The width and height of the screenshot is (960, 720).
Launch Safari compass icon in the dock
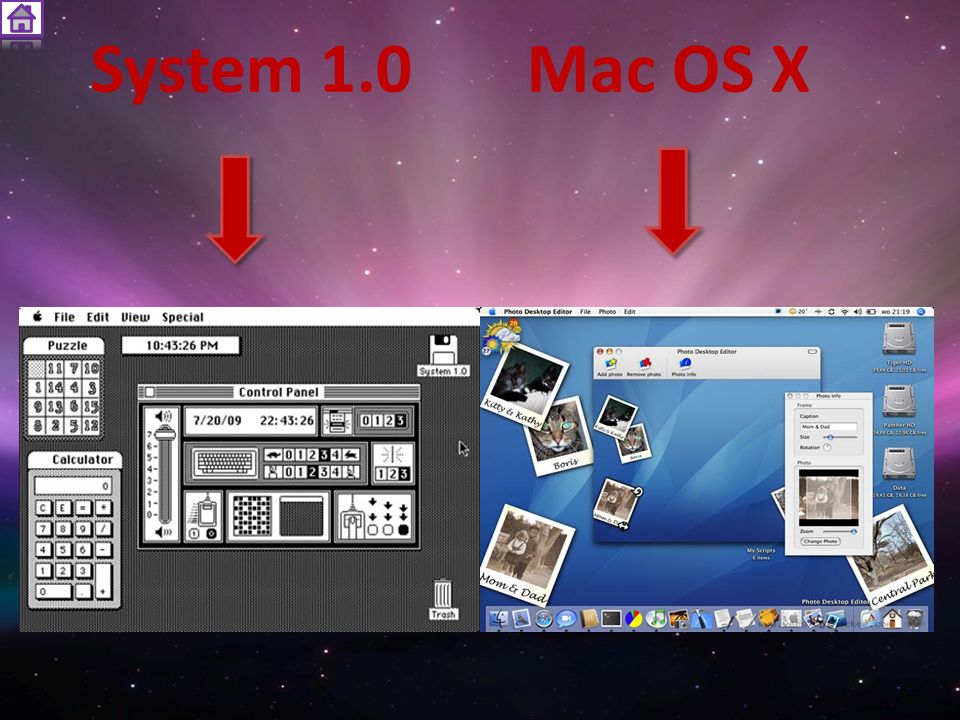[x=544, y=618]
